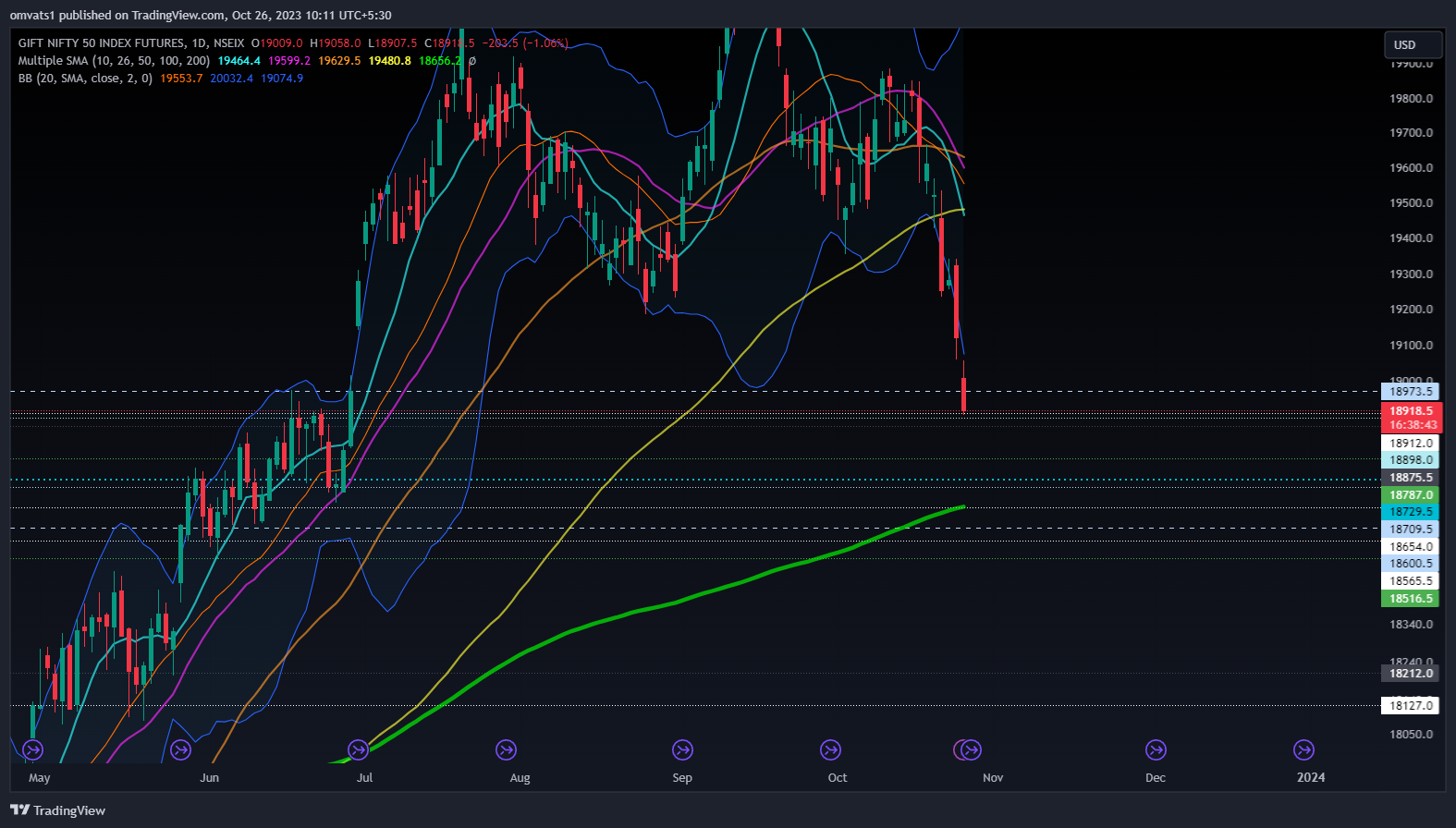Open the event marker left of the Nov label
This screenshot has width=1456, height=828.
971,749
